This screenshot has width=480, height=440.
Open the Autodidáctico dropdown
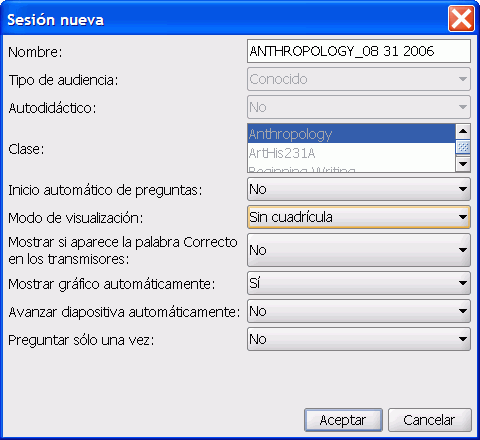point(359,107)
